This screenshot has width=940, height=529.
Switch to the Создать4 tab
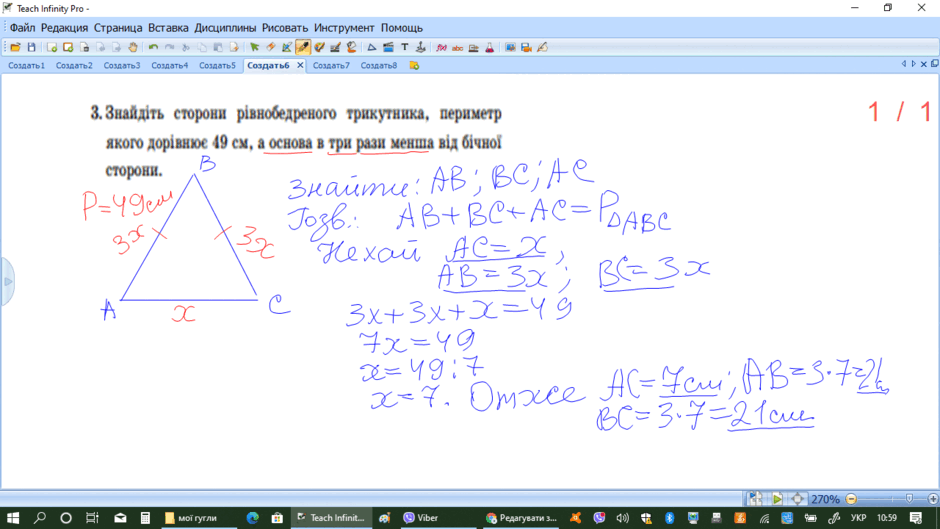[x=170, y=65]
